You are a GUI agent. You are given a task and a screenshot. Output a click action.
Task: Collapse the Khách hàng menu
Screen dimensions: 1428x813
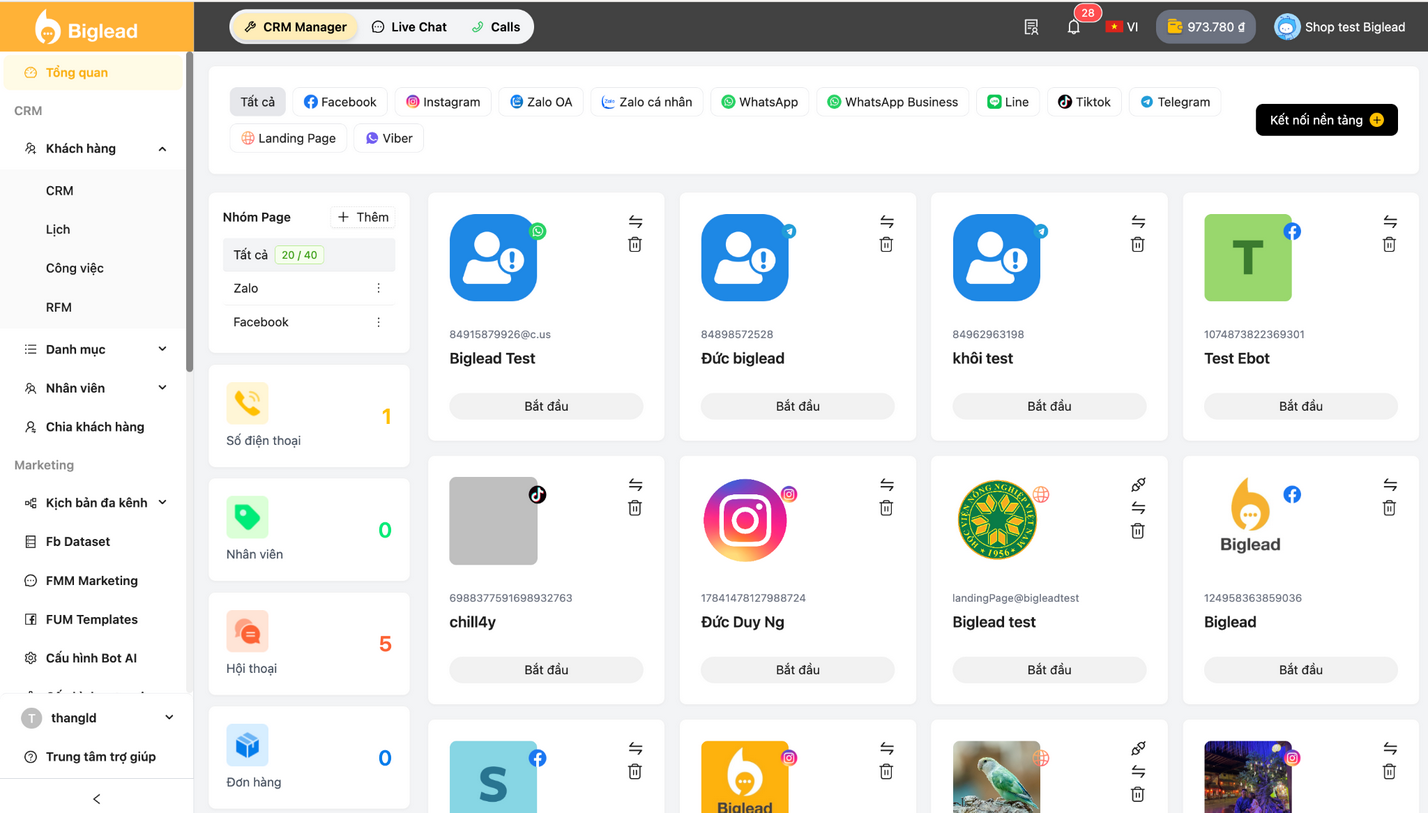[x=94, y=149]
